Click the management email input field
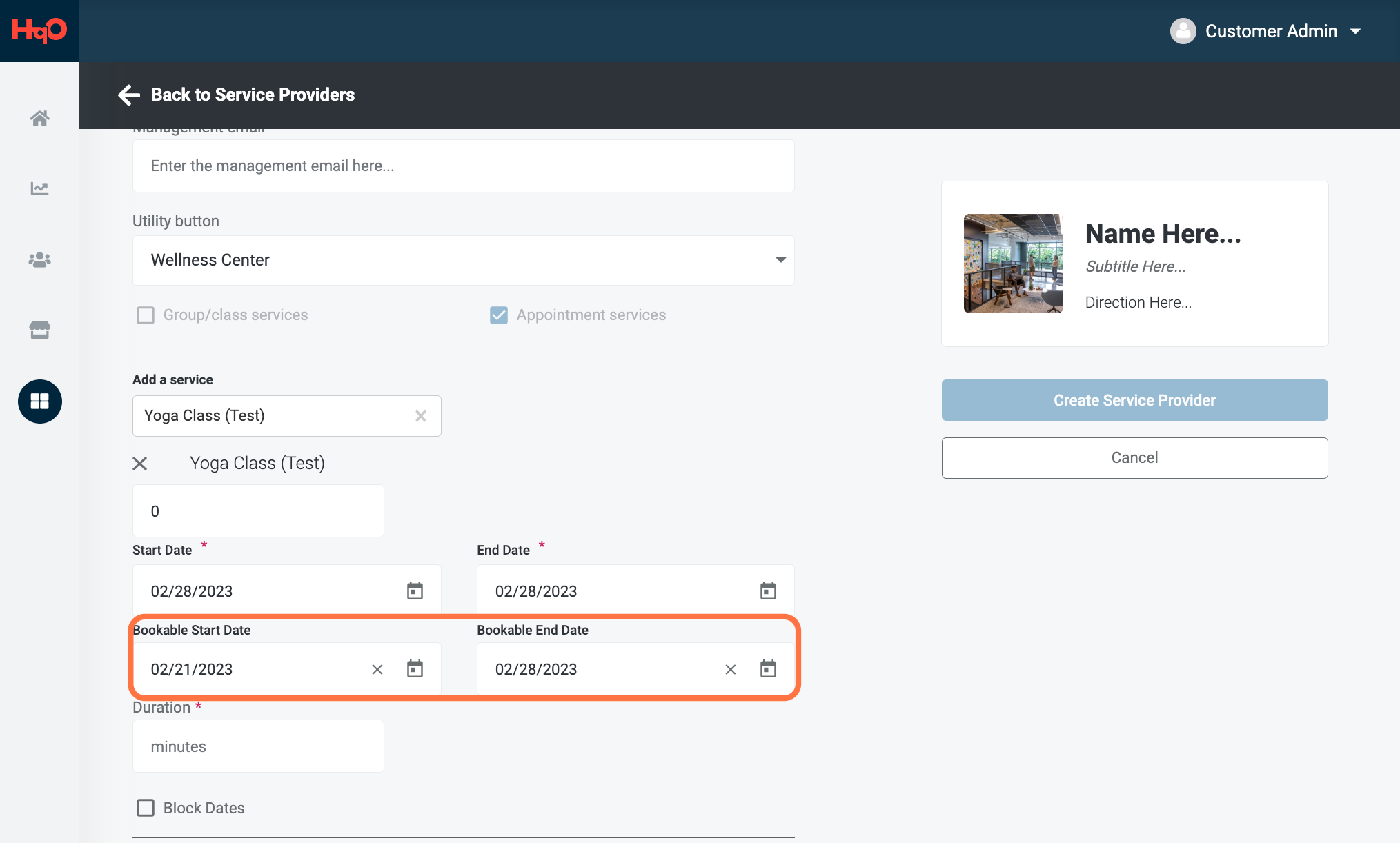The height and width of the screenshot is (843, 1400). coord(464,166)
